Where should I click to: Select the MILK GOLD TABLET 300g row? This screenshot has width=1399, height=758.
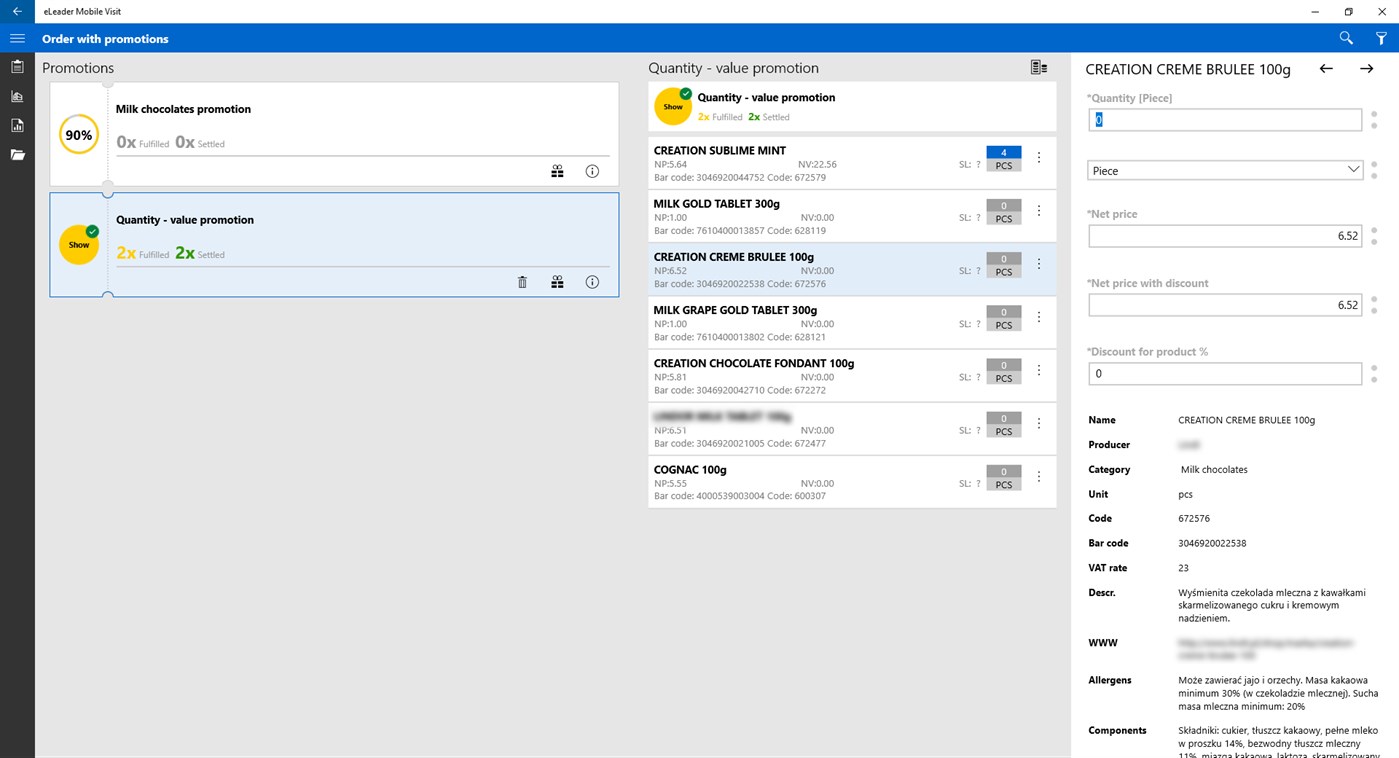coord(852,216)
